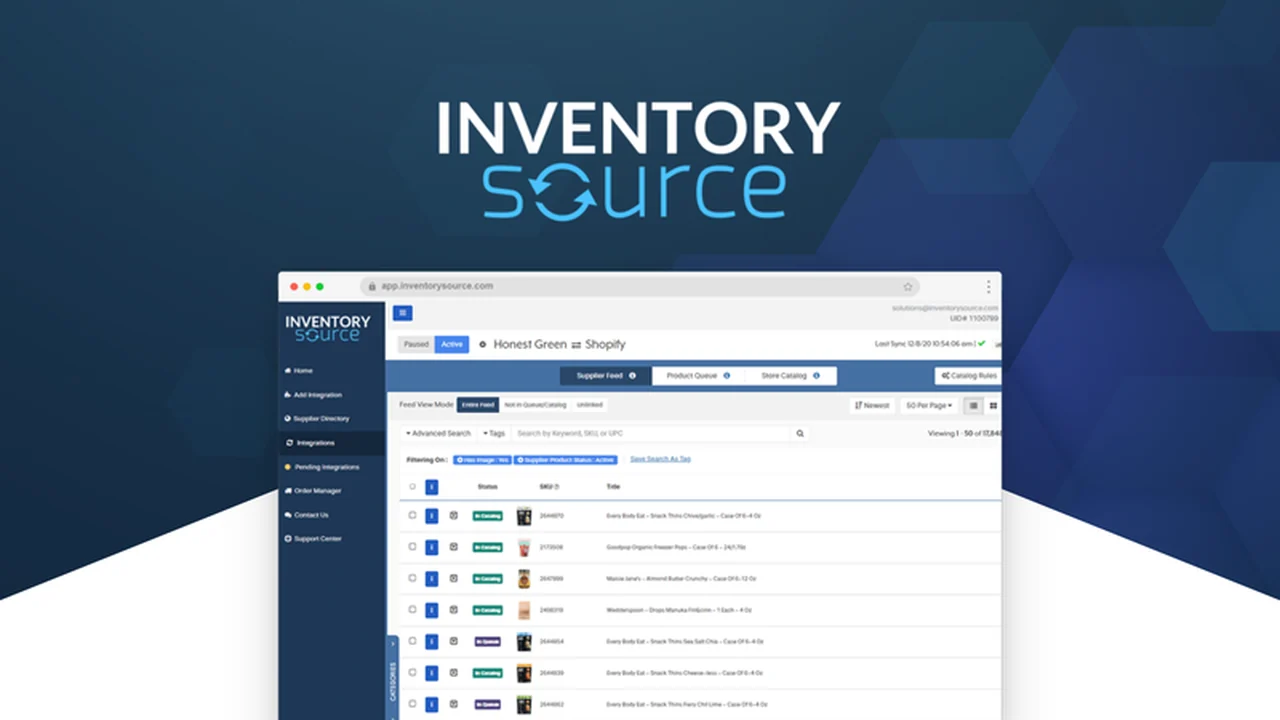This screenshot has height=720, width=1280.
Task: Click the Add Integration sidebar icon
Action: (x=286, y=395)
